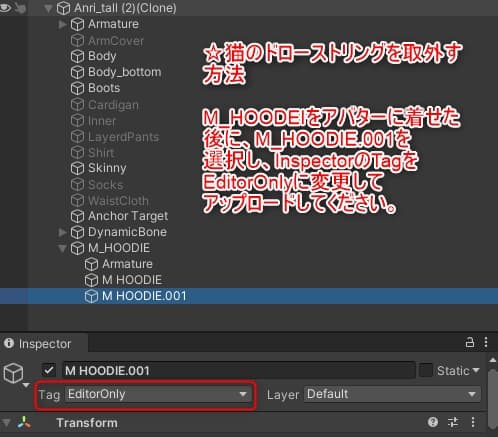This screenshot has width=498, height=437.
Task: Expand the DynamicBone tree arrow
Action: 62,232
